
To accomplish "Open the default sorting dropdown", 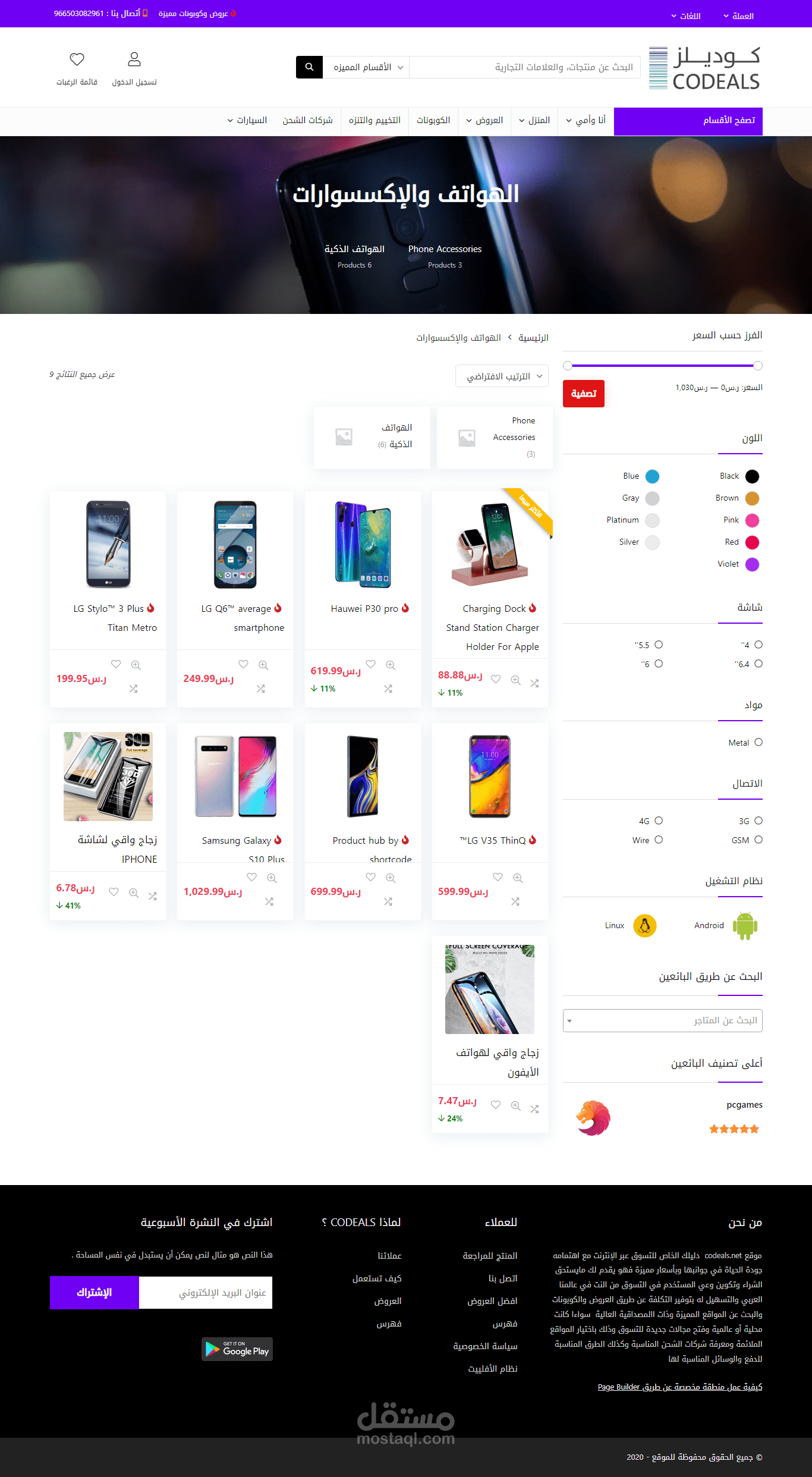I will (502, 376).
